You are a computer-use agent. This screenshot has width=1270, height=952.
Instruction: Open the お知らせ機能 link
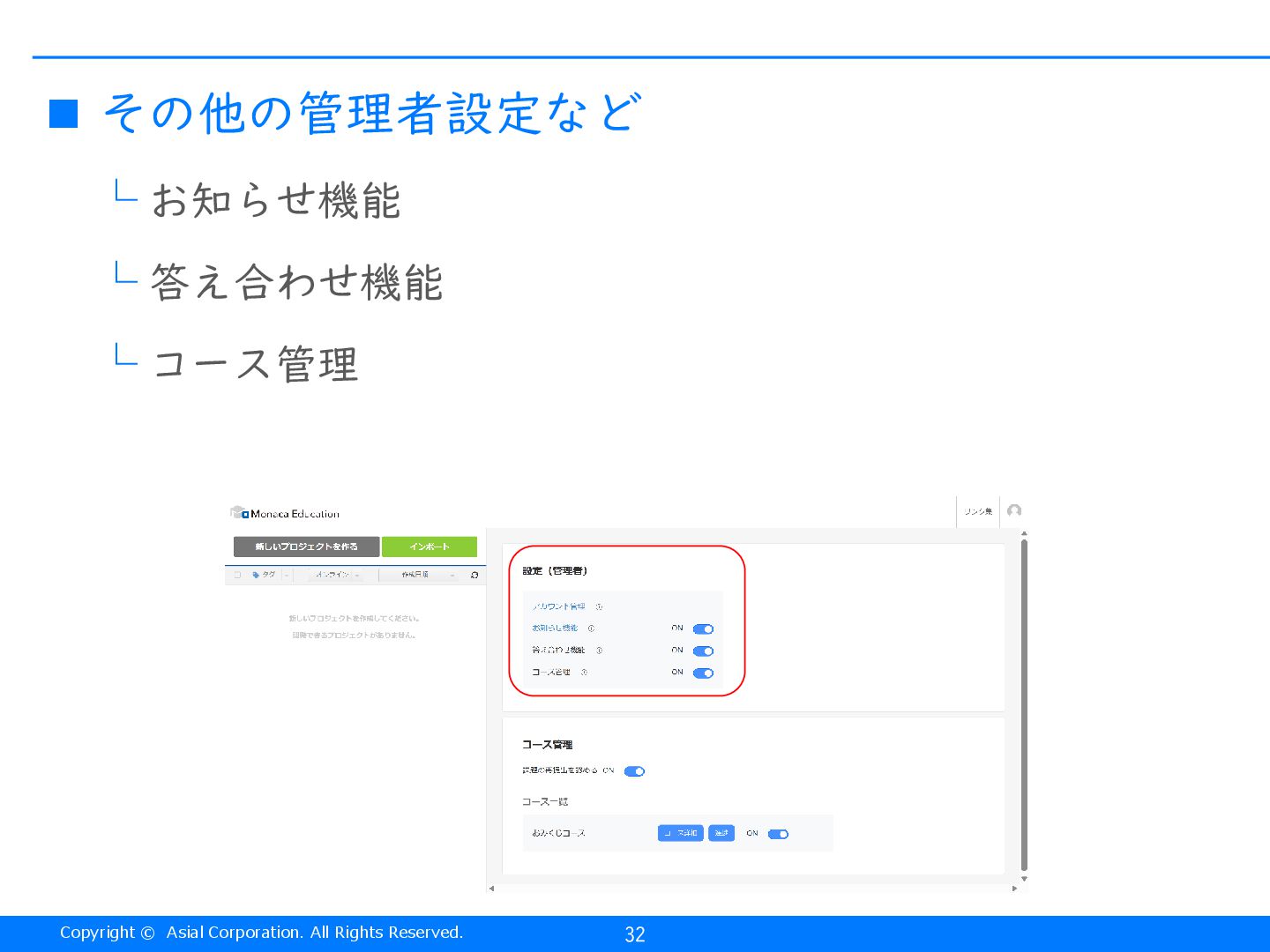[x=555, y=628]
